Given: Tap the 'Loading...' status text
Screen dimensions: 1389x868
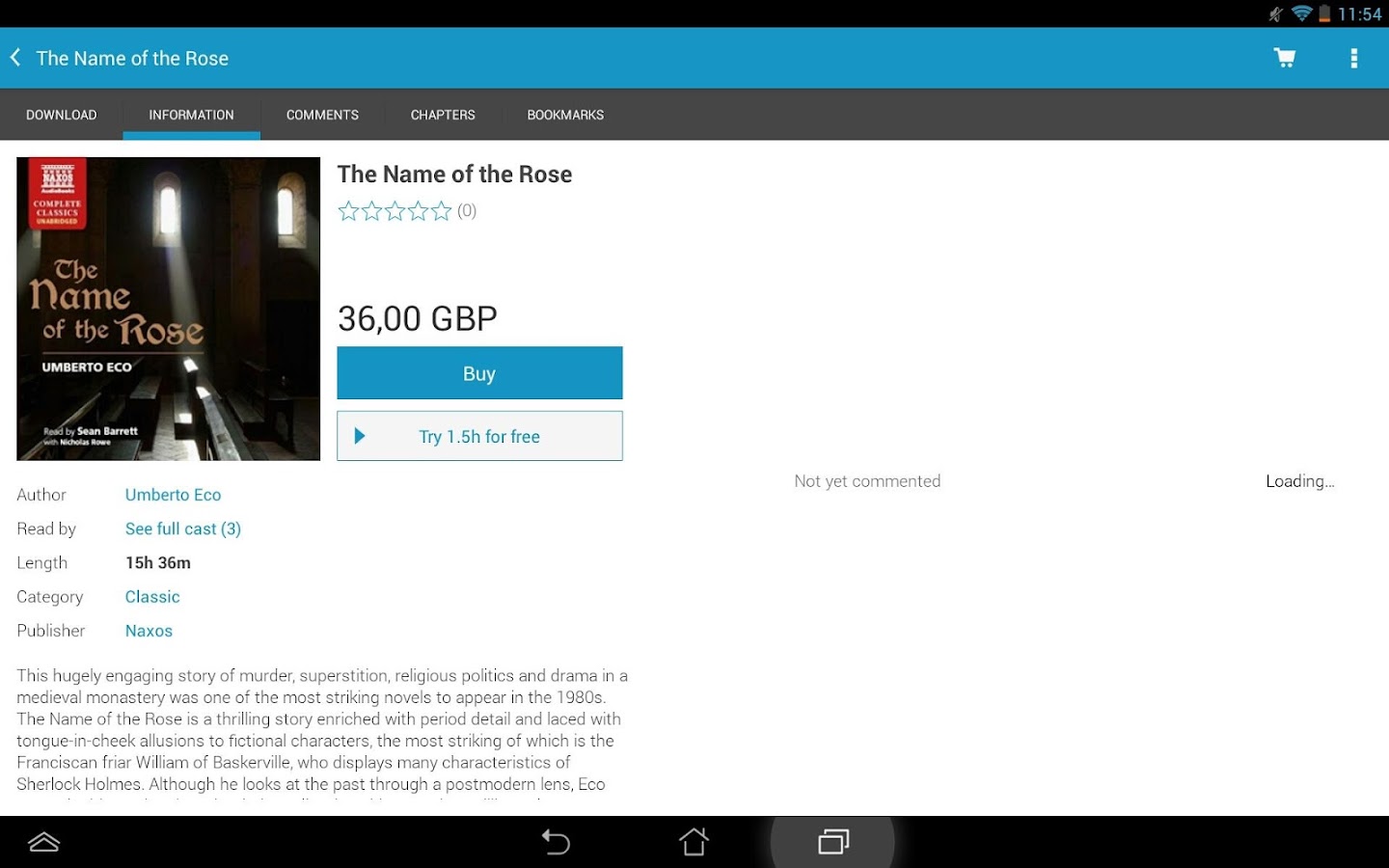Looking at the screenshot, I should pyautogui.click(x=1300, y=481).
